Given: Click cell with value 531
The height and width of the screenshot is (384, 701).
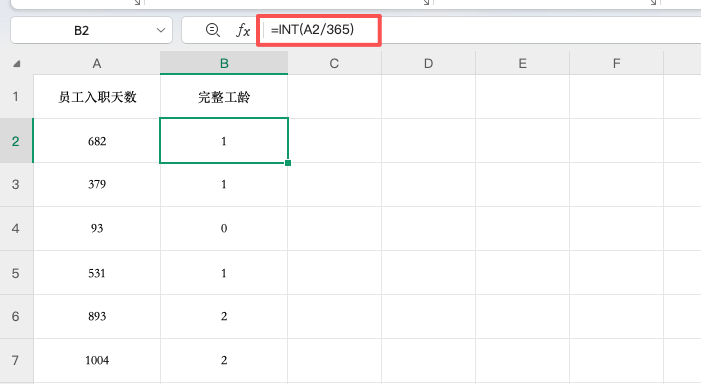Looking at the screenshot, I should 97,273.
